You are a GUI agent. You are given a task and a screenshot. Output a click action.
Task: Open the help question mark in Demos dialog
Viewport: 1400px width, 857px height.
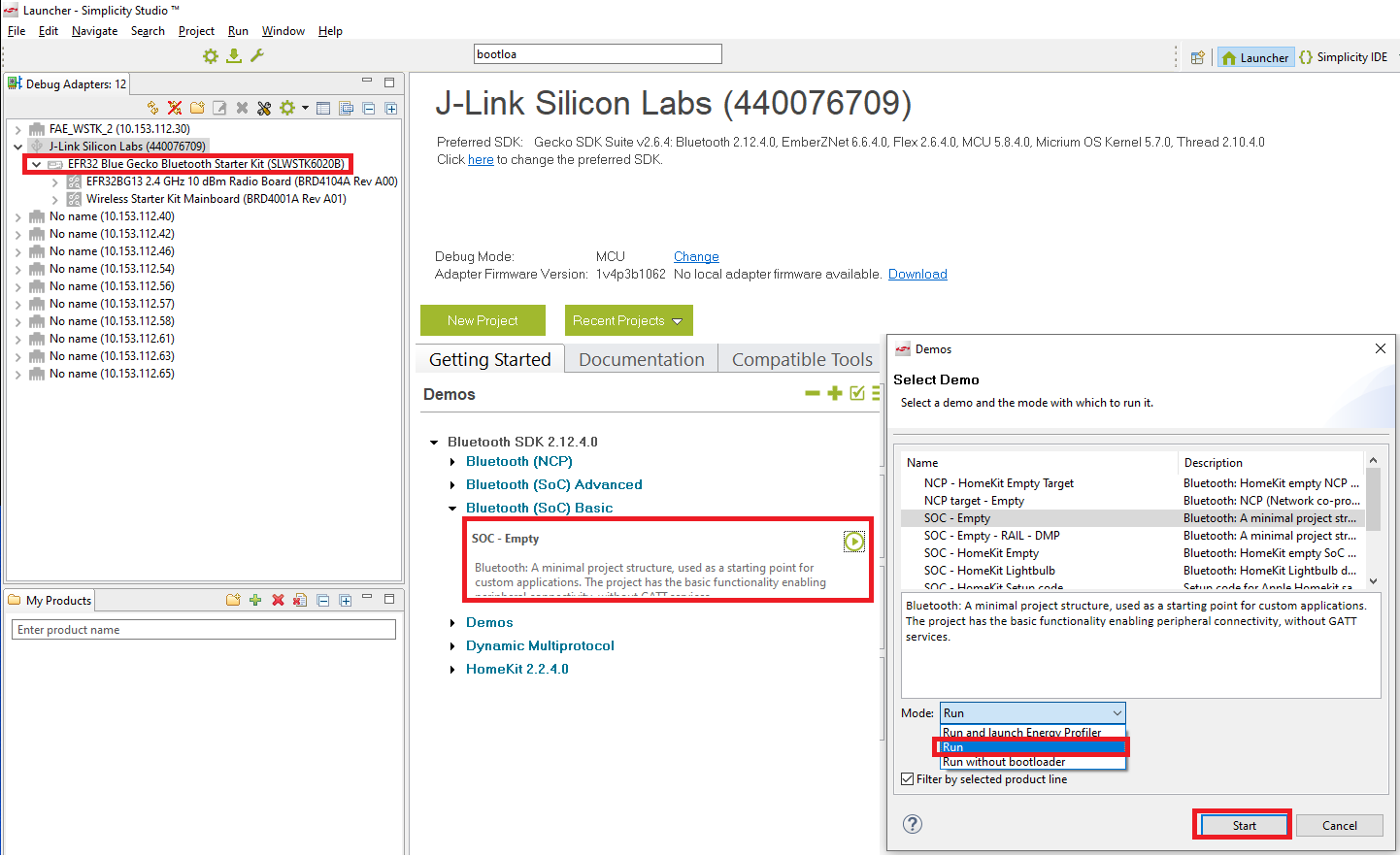[913, 824]
